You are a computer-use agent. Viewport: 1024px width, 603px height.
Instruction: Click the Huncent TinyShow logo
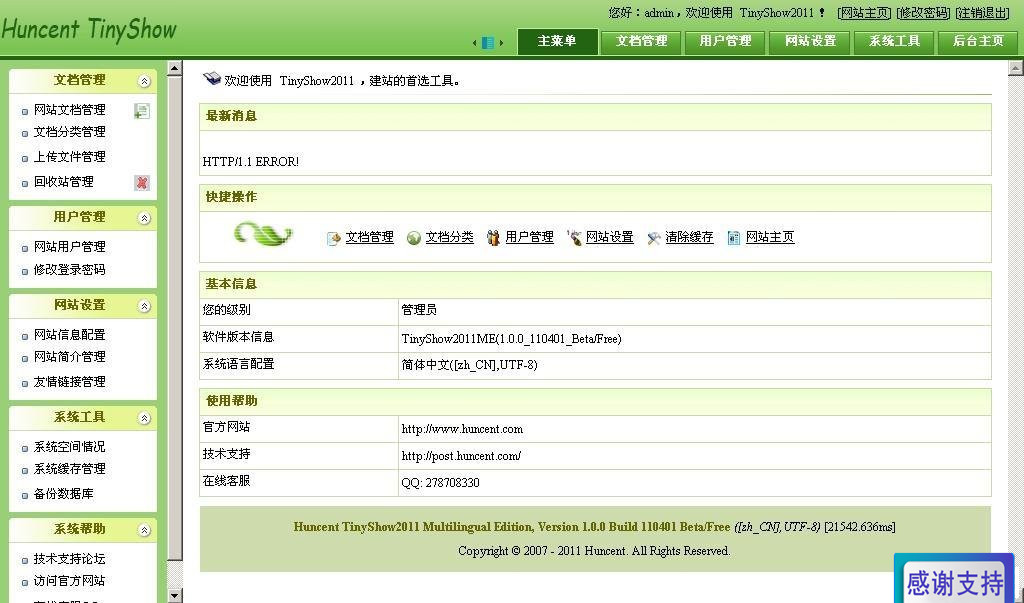(x=89, y=29)
